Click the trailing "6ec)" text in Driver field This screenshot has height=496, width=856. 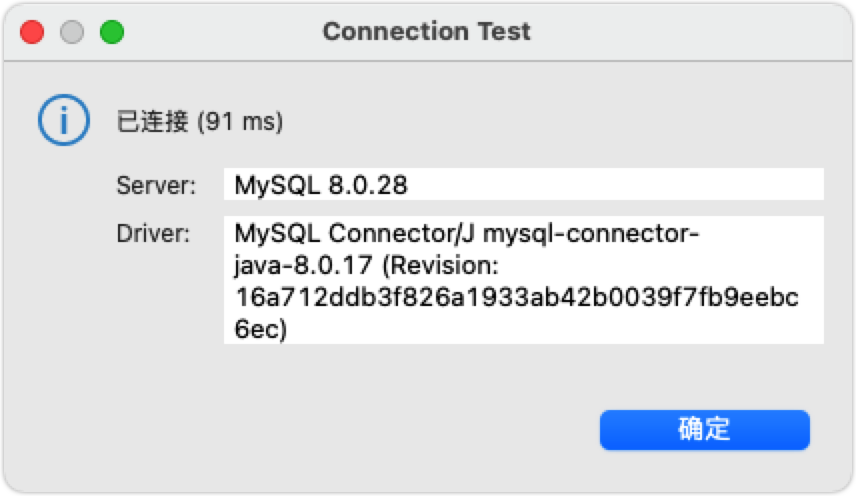point(260,330)
